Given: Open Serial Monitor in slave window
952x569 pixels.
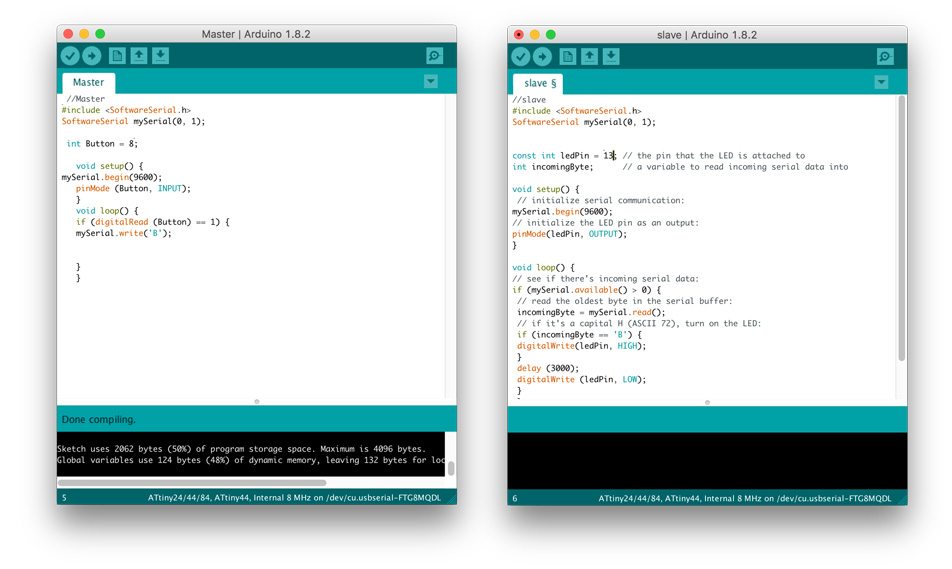Looking at the screenshot, I should click(x=885, y=56).
